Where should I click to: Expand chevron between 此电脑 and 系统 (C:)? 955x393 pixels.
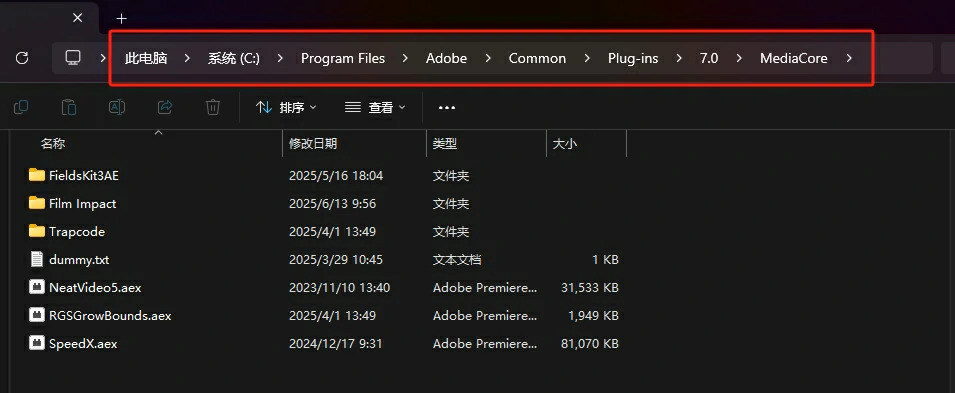[188, 58]
